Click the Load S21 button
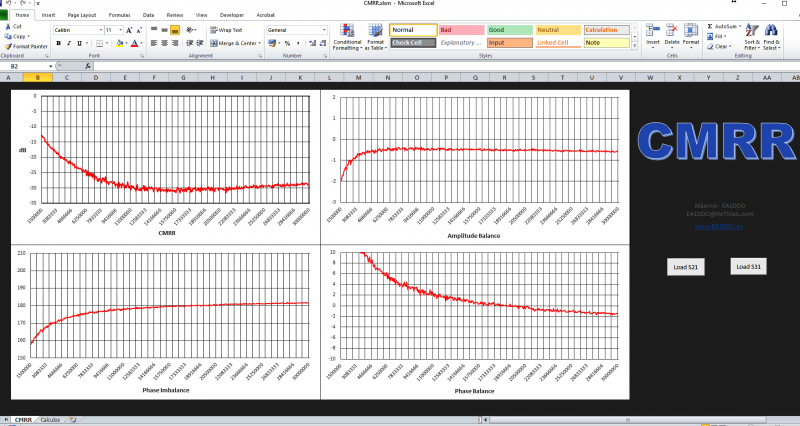 (686, 267)
